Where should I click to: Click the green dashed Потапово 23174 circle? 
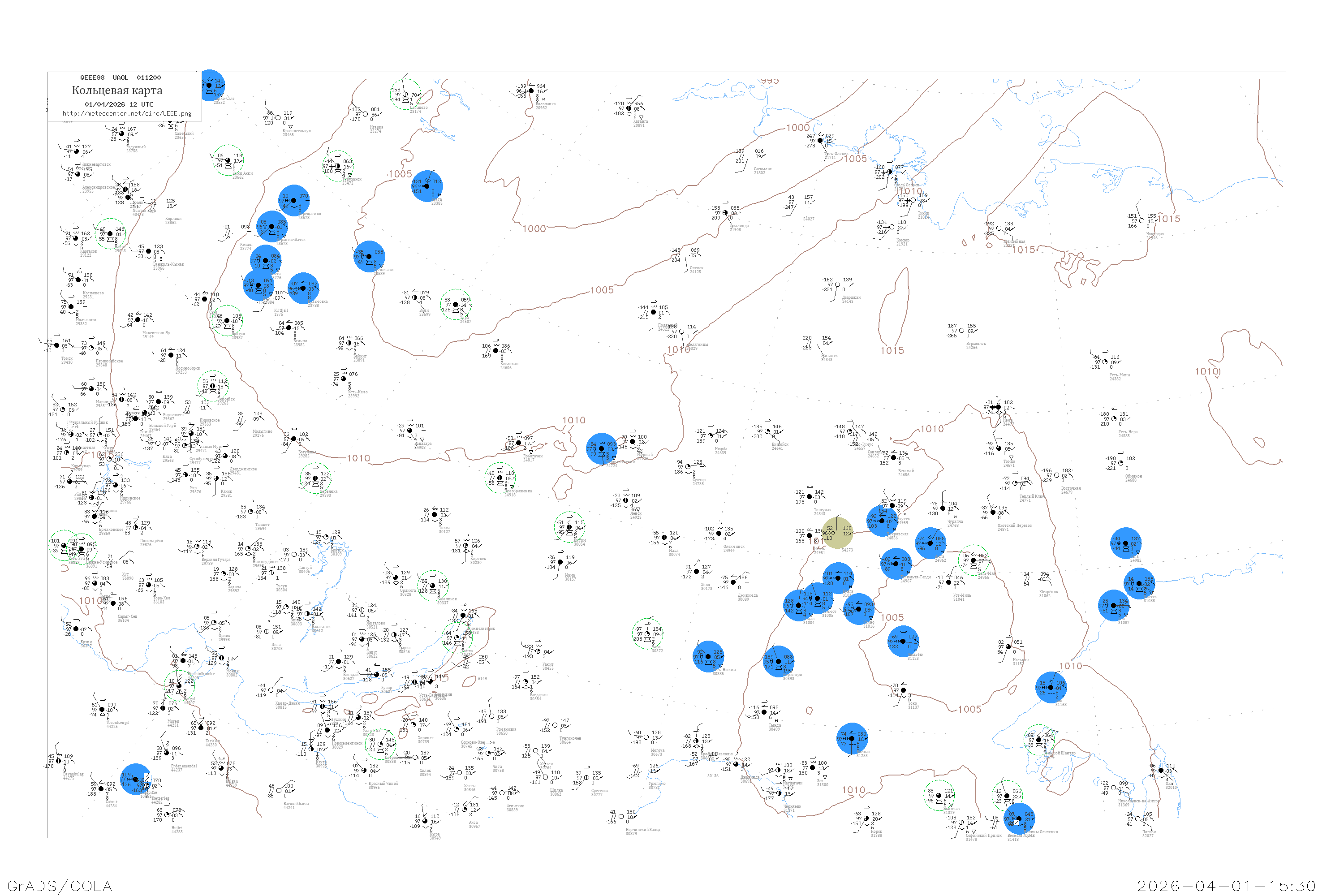pyautogui.click(x=405, y=95)
